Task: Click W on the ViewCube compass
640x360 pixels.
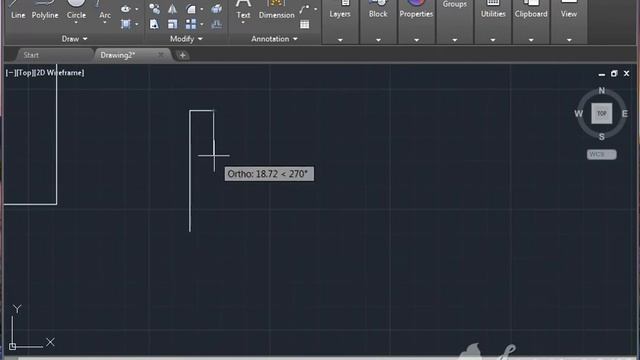Action: tap(579, 113)
